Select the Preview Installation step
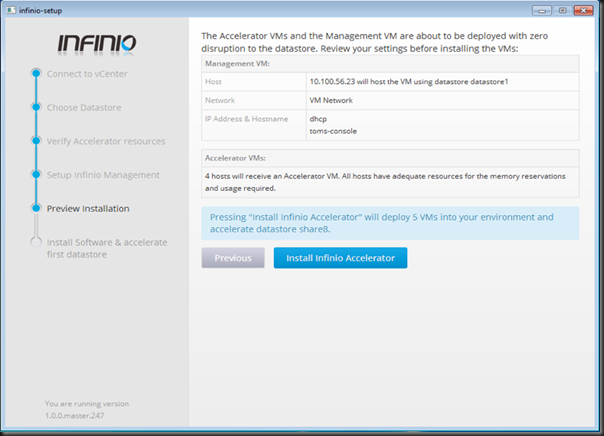The image size is (604, 436). point(88,208)
